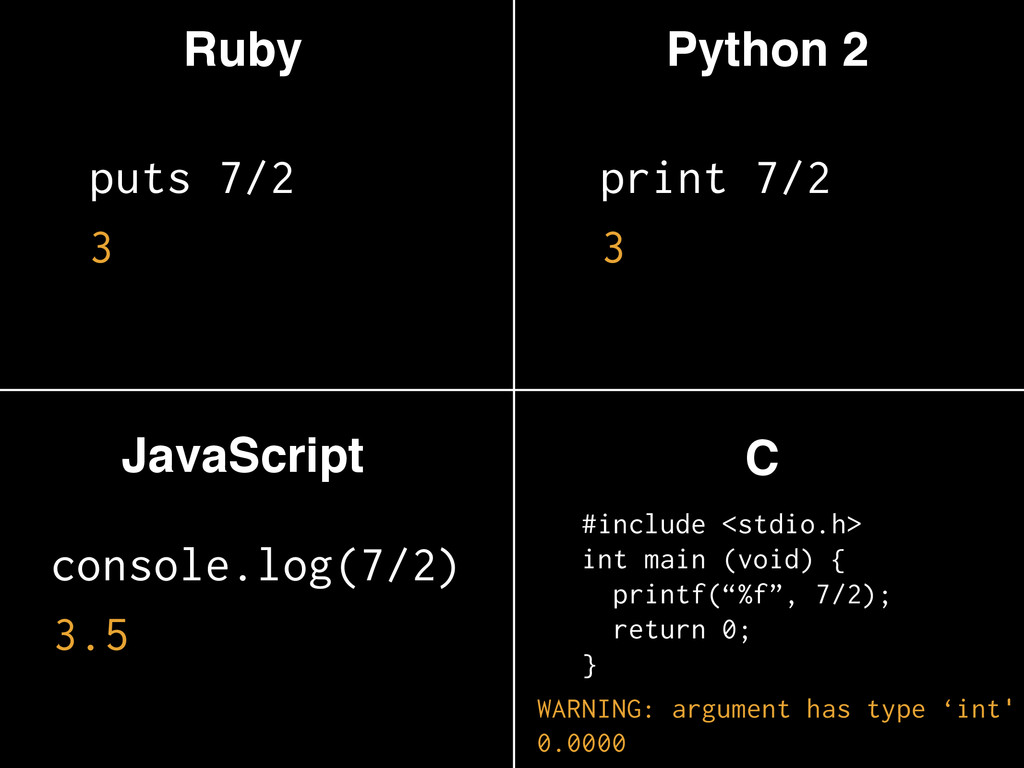Click the 0.0000 output in C panel
This screenshot has width=1024, height=768.
tap(581, 744)
